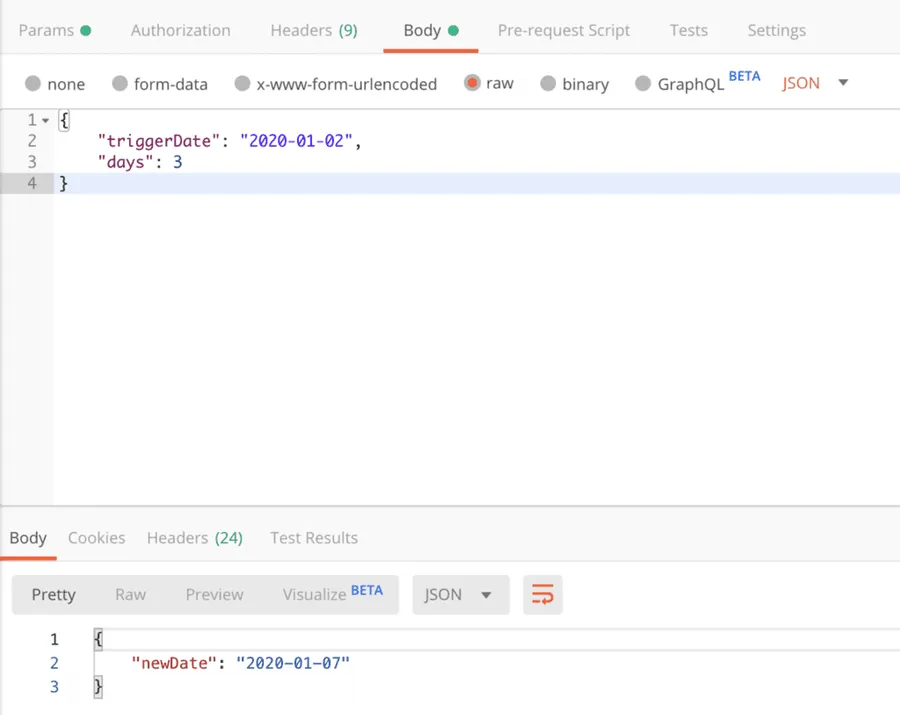Switch body type to GraphQL
The width and height of the screenshot is (900, 715).
pyautogui.click(x=643, y=84)
